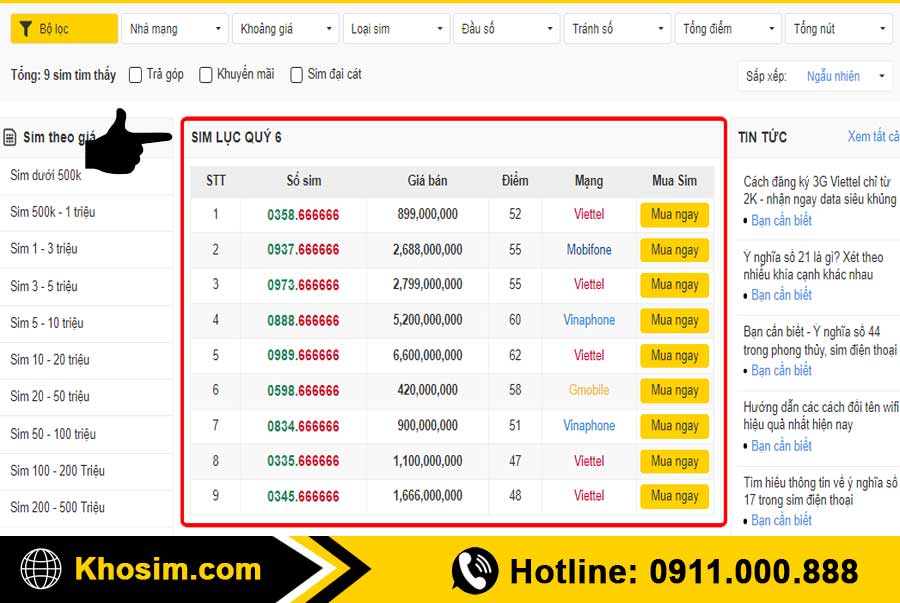
Task: Check the Khuyến mãi option
Action: 205,74
